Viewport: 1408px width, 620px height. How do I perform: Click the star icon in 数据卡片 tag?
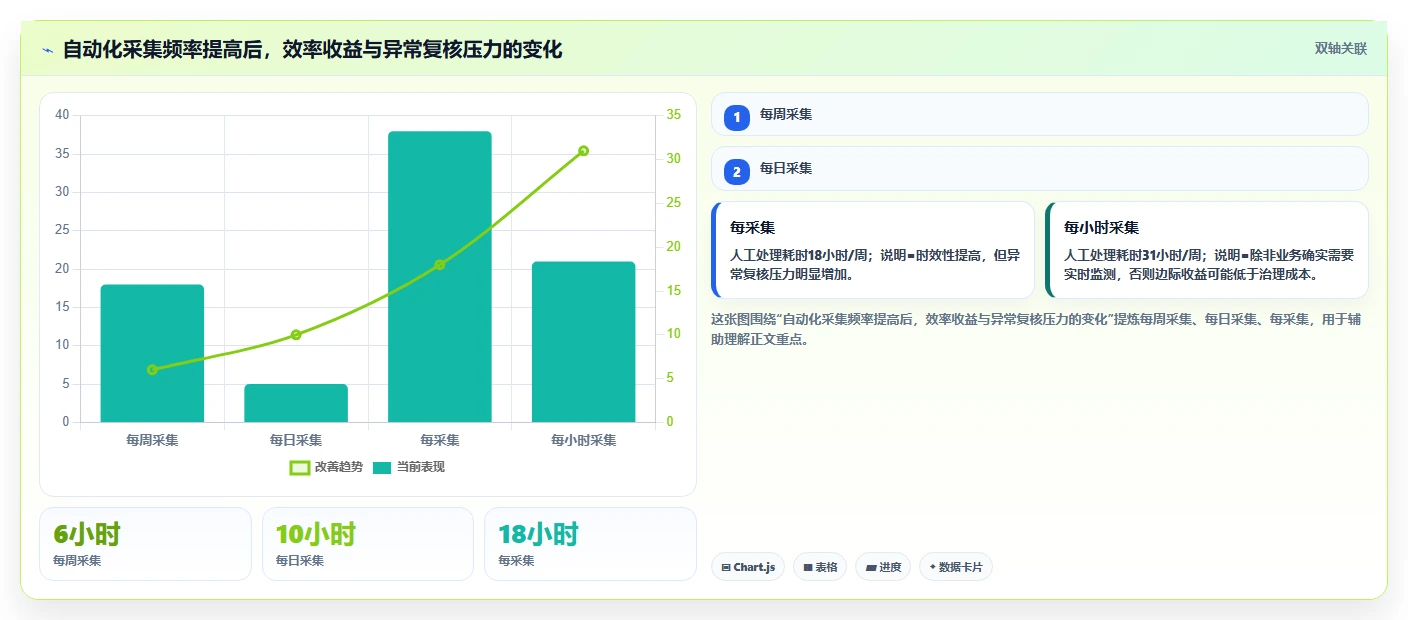coord(932,566)
